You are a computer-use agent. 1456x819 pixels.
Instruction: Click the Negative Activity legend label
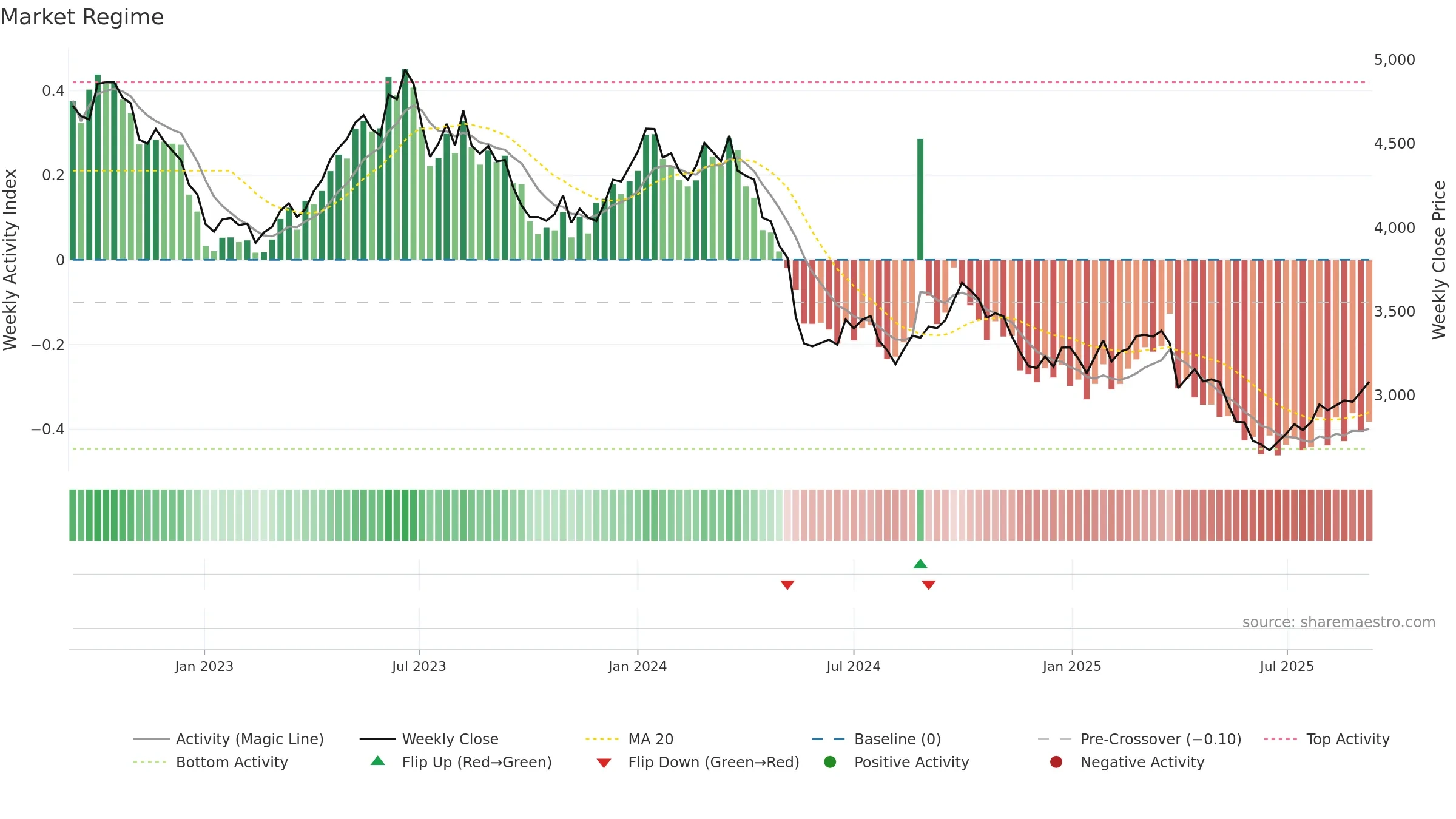1142,762
